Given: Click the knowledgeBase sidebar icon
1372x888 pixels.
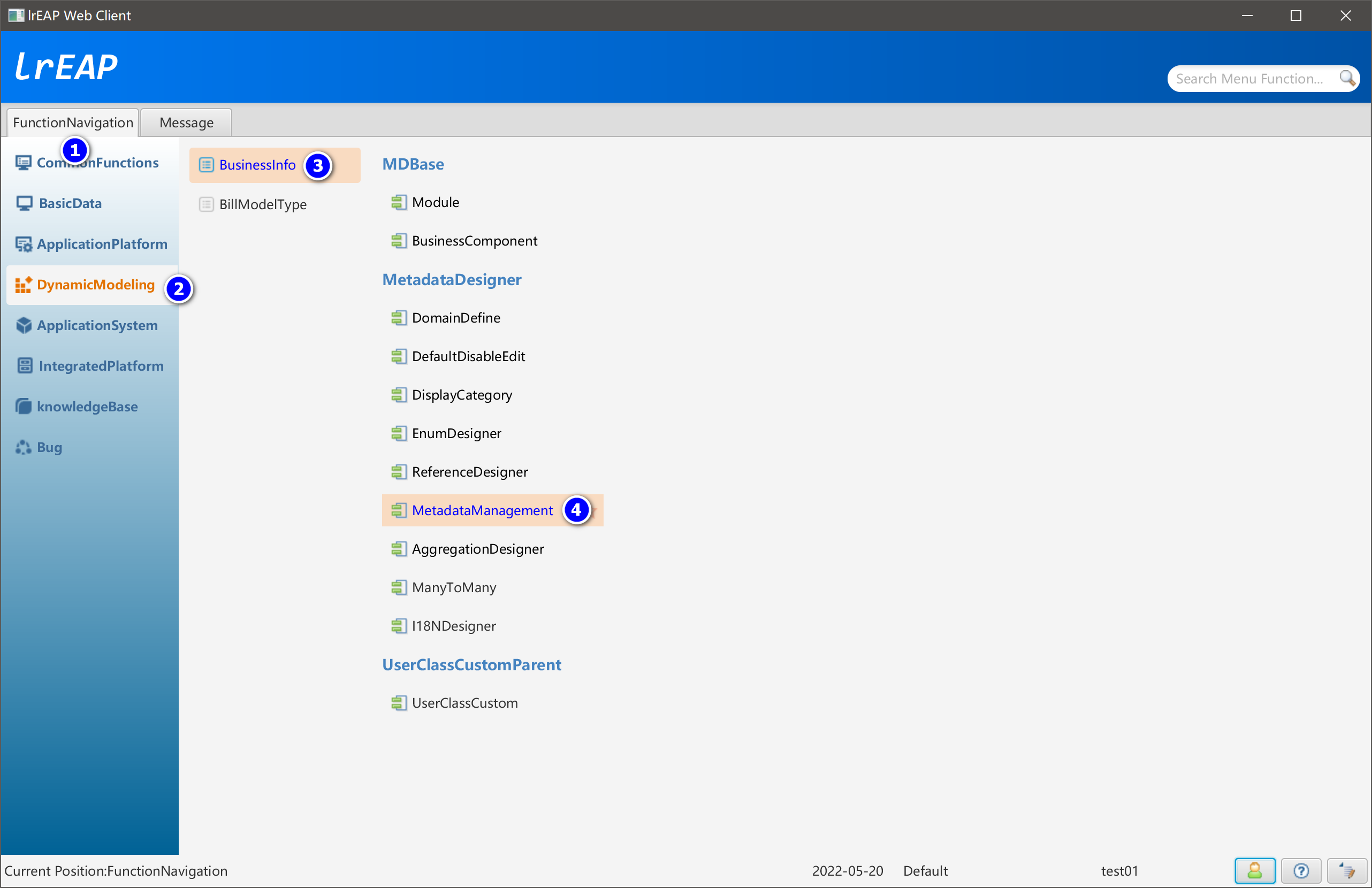Looking at the screenshot, I should point(24,407).
